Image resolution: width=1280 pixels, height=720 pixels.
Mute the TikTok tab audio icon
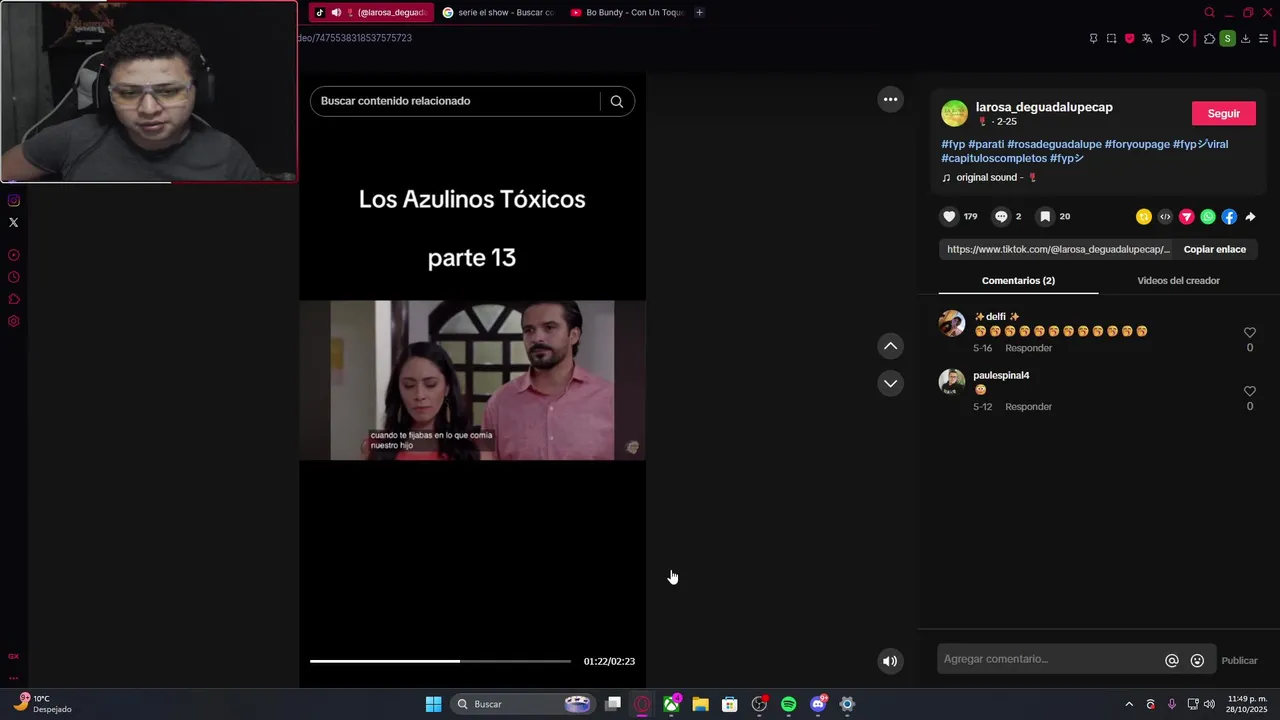[x=336, y=12]
